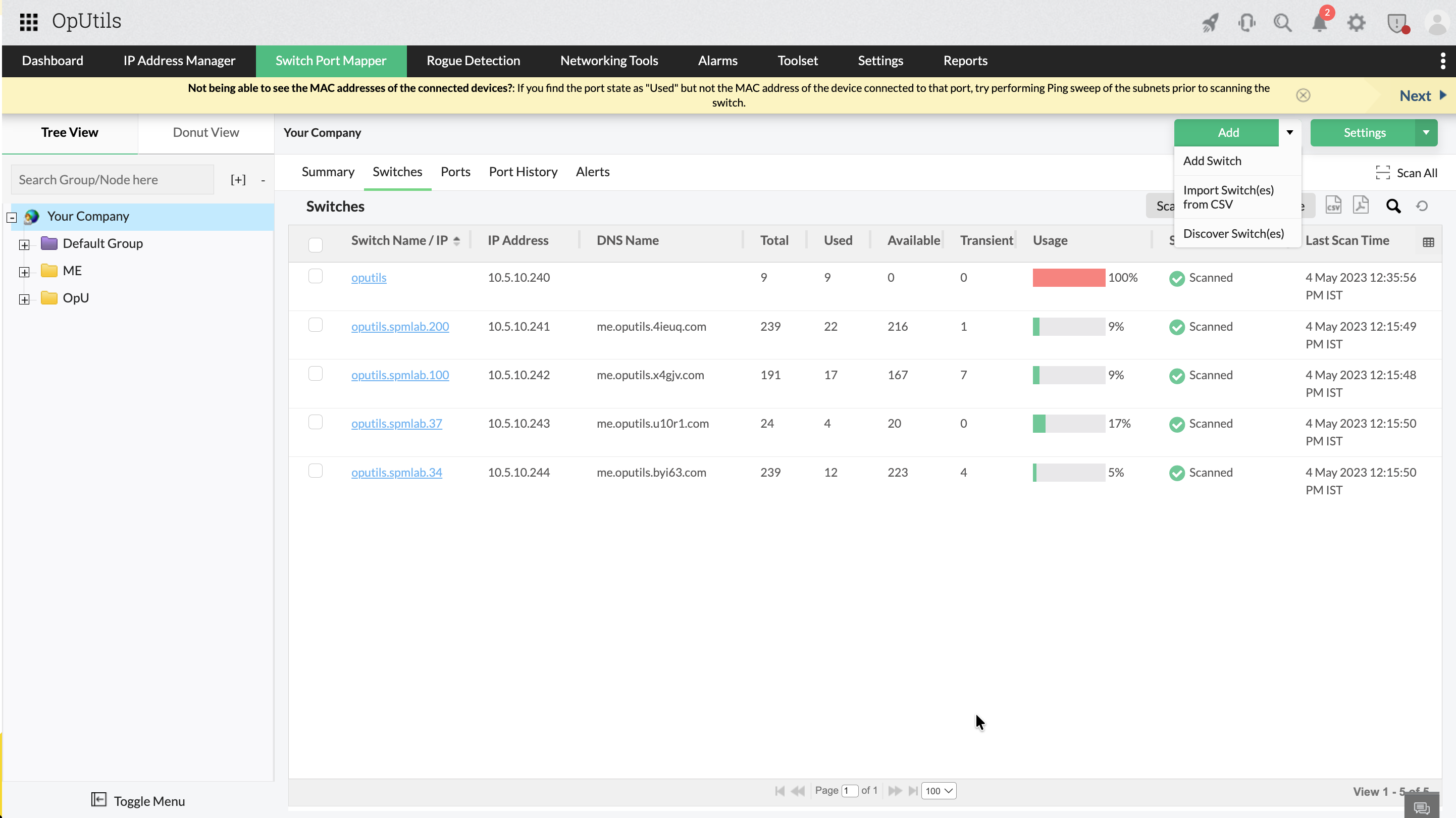Open the rocket quick-start icon
The width and height of the screenshot is (1456, 818).
1210,23
